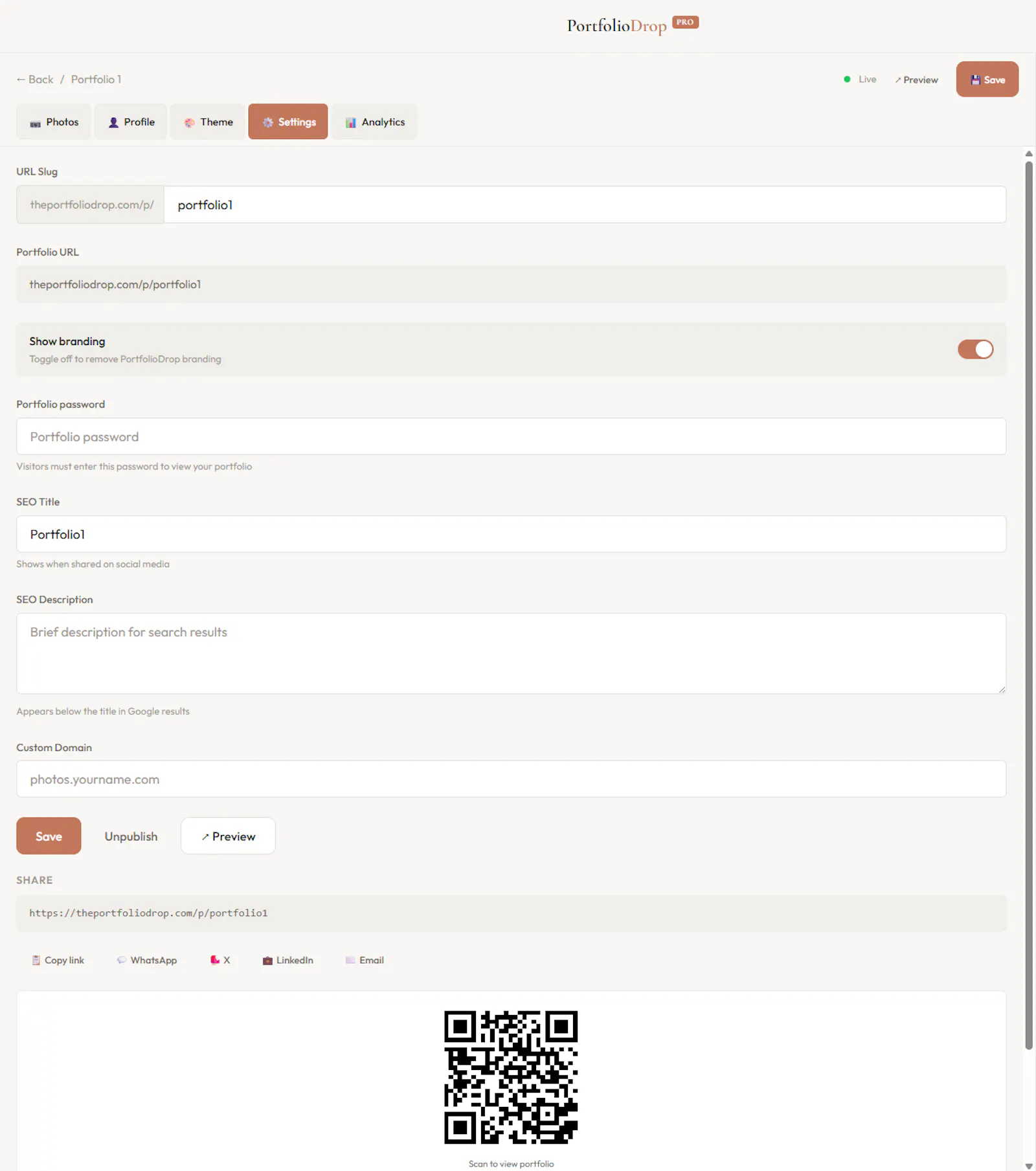This screenshot has width=1036, height=1171.
Task: Click the bird icon beside X
Action: pos(215,960)
